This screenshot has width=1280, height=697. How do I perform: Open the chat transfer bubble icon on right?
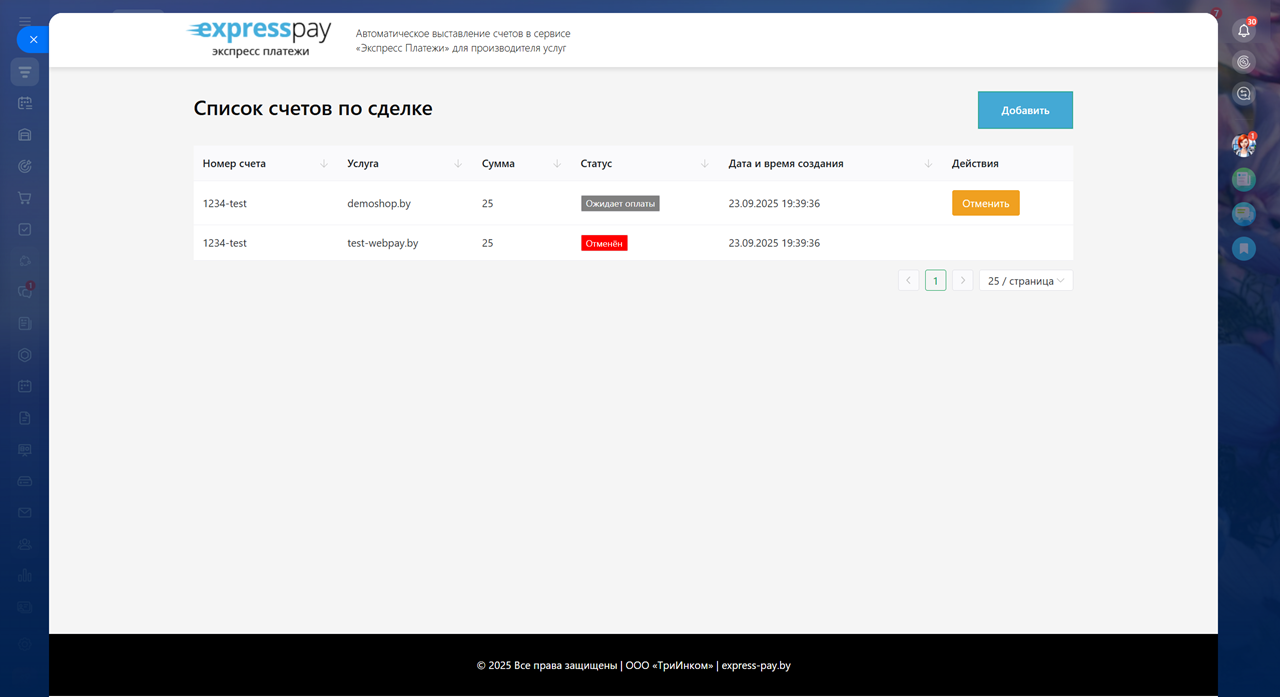click(1244, 94)
